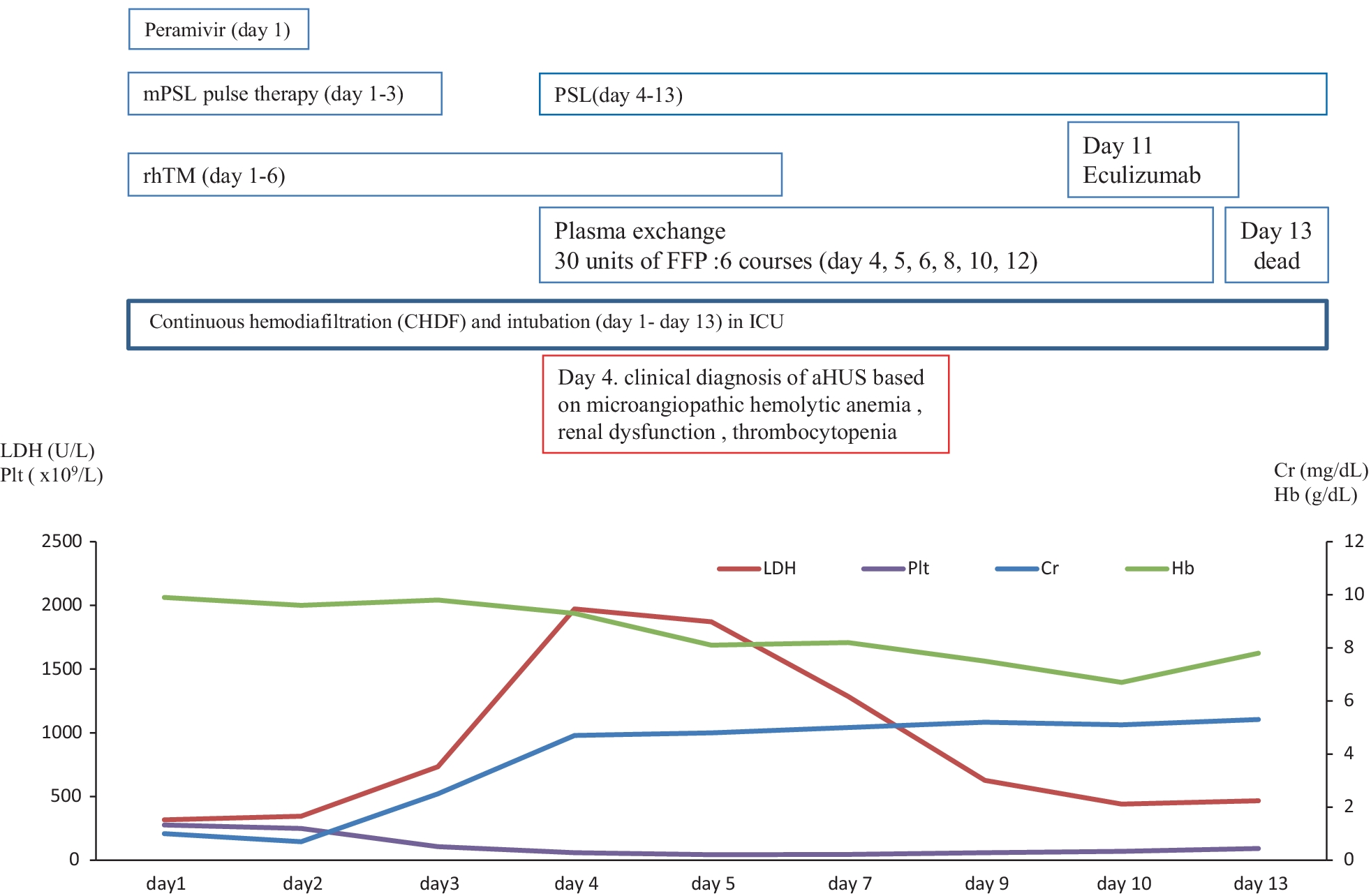Click the 500 left axis tick label
1371x896 pixels.
point(67,796)
